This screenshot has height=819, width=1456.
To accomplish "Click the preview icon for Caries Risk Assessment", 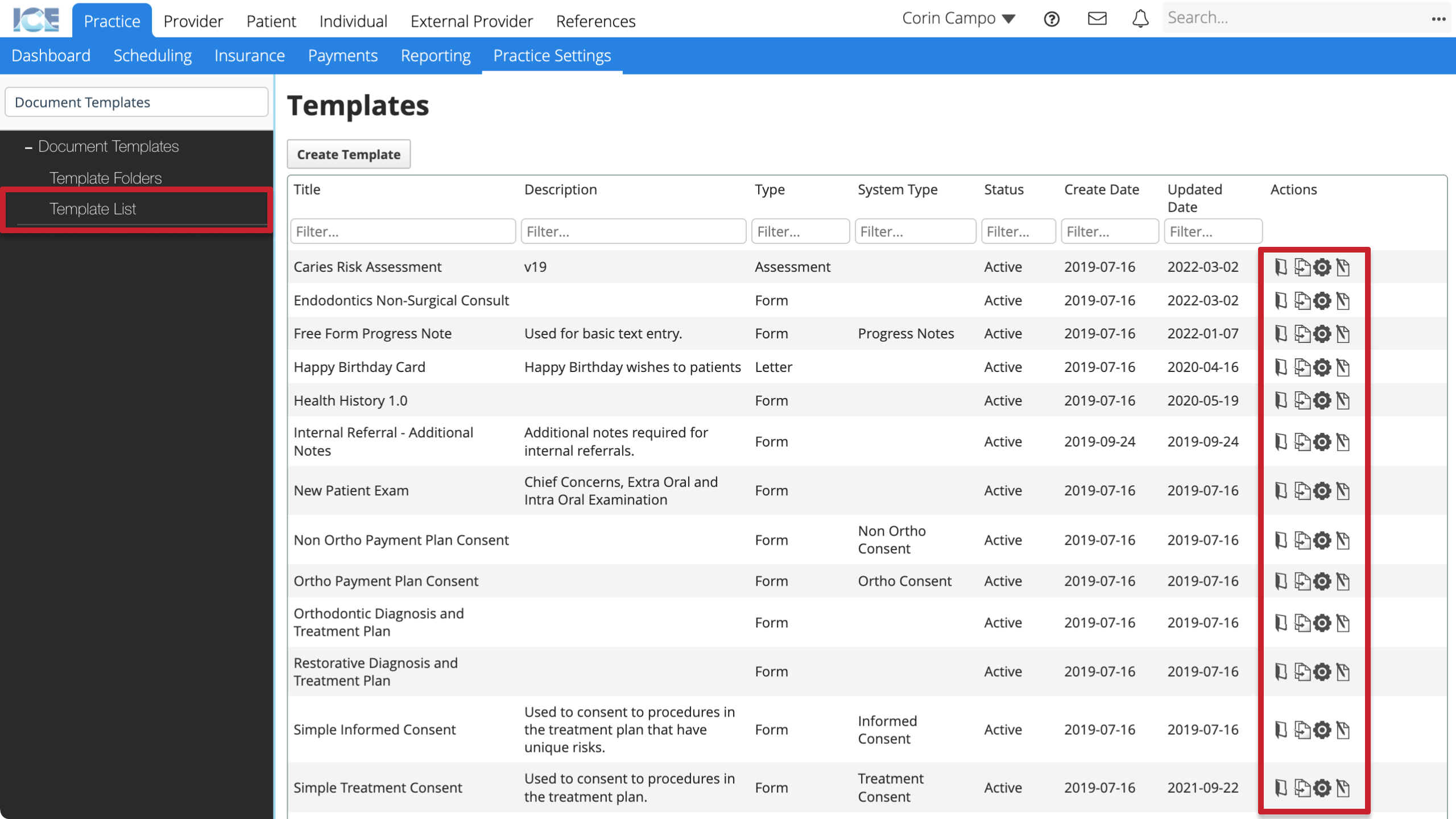I will pyautogui.click(x=1281, y=266).
